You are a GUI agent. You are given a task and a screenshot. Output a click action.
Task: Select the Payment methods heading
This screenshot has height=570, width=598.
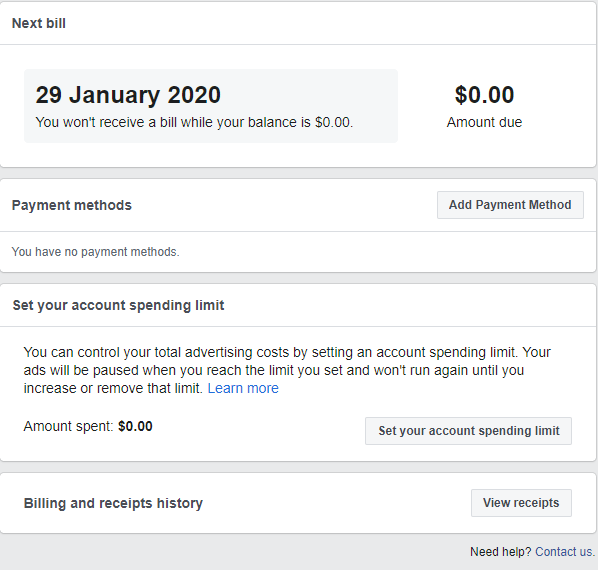tap(72, 205)
